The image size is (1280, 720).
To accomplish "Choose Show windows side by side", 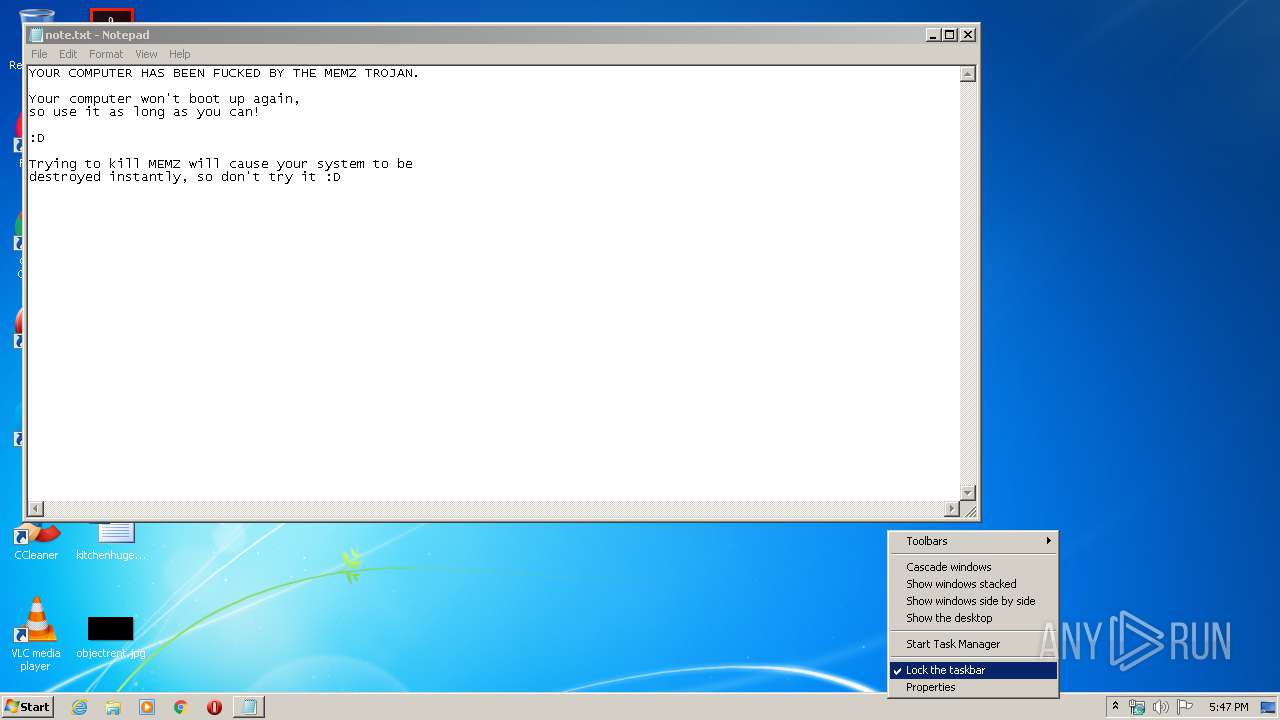I will pos(973,601).
